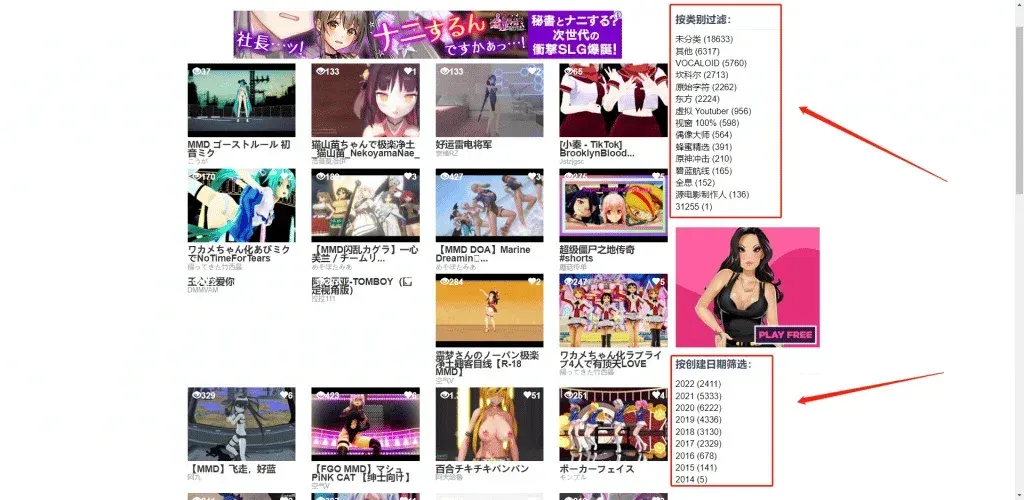Open title link 好运雷电将军
This screenshot has width=1024, height=500.
tap(466, 145)
